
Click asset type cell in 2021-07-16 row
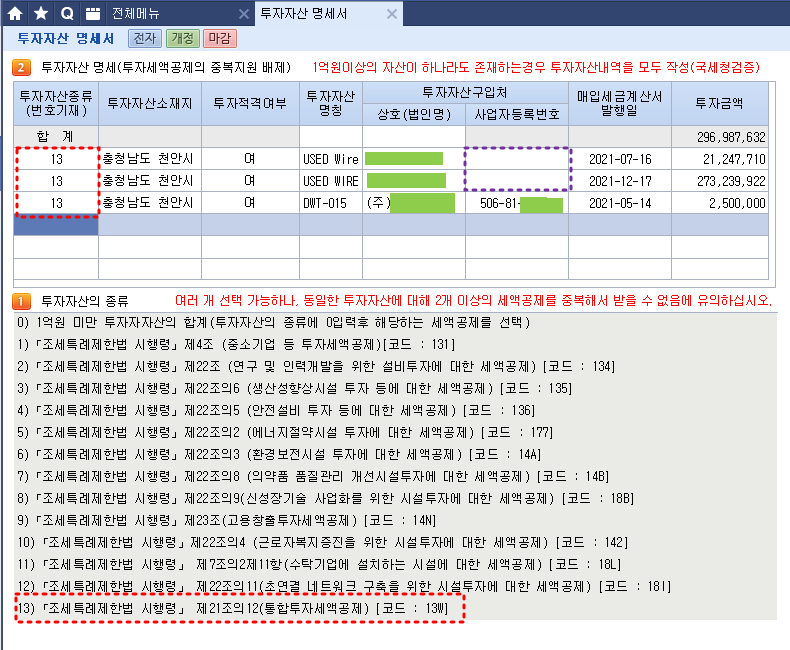[x=56, y=159]
